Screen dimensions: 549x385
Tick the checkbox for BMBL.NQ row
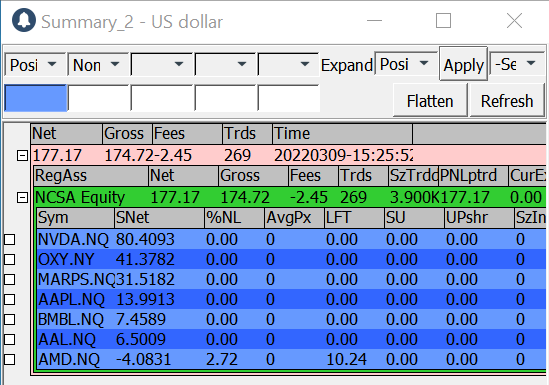[10, 320]
